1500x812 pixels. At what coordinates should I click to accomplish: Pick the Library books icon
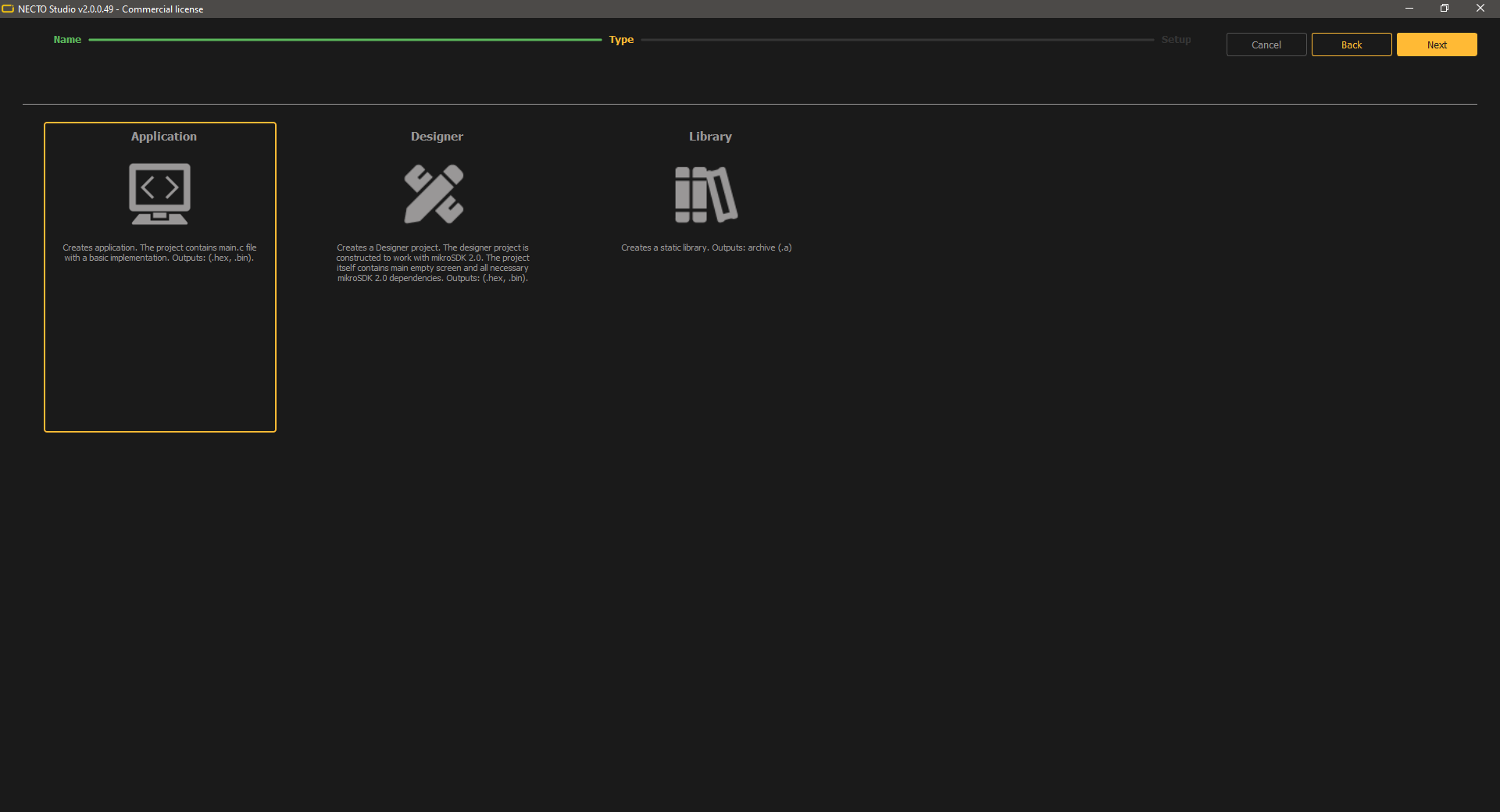click(706, 194)
